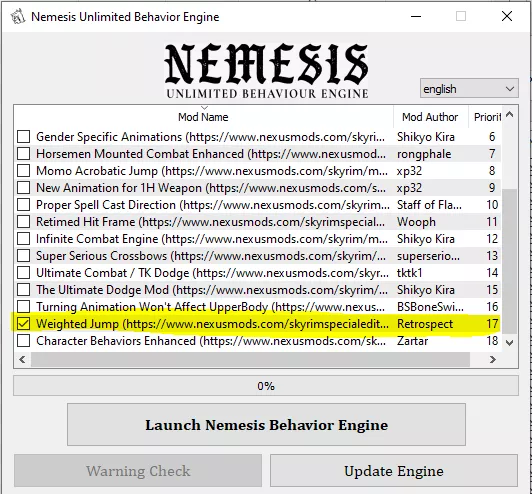Sort list by Mod Author column
Viewport: 532px width, 494px height.
point(431,117)
